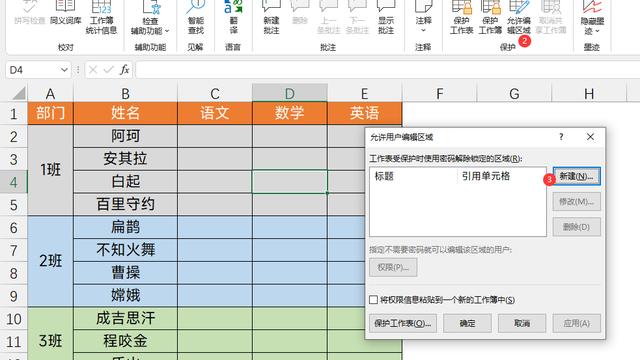Select column B header

[125, 93]
